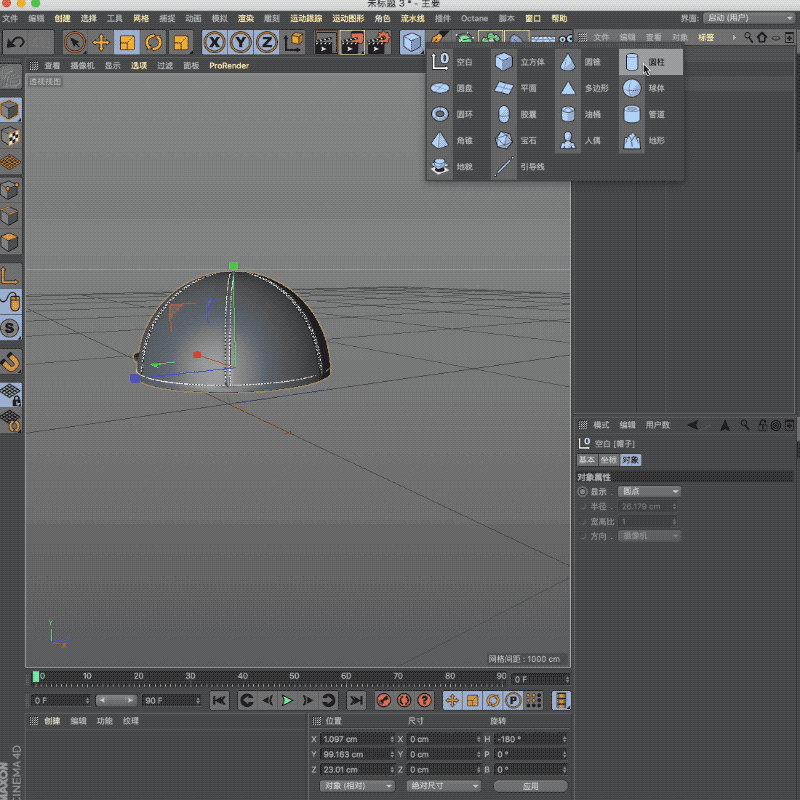
Task: Create a Cube (立方体) object
Action: pyautogui.click(x=519, y=62)
